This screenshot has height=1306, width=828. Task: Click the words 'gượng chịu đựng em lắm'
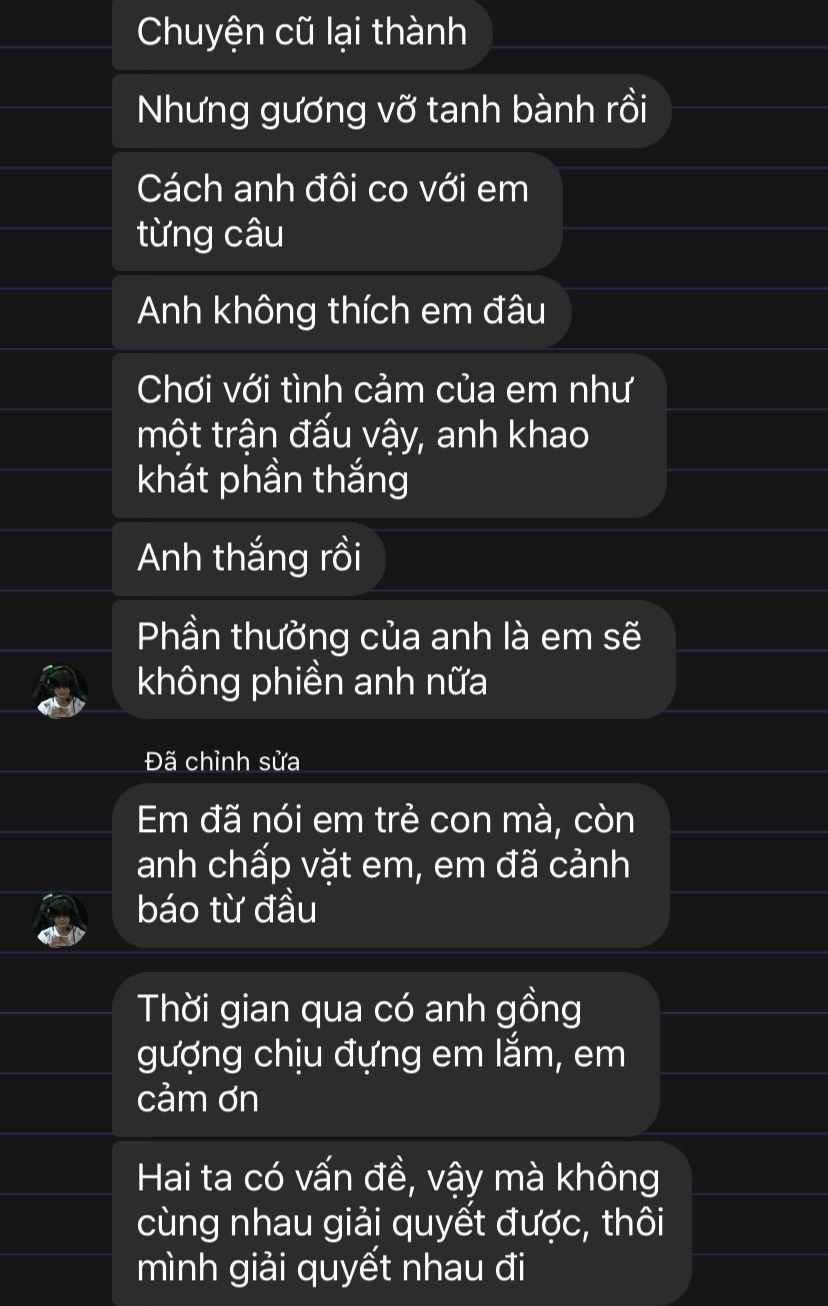pos(358,1055)
